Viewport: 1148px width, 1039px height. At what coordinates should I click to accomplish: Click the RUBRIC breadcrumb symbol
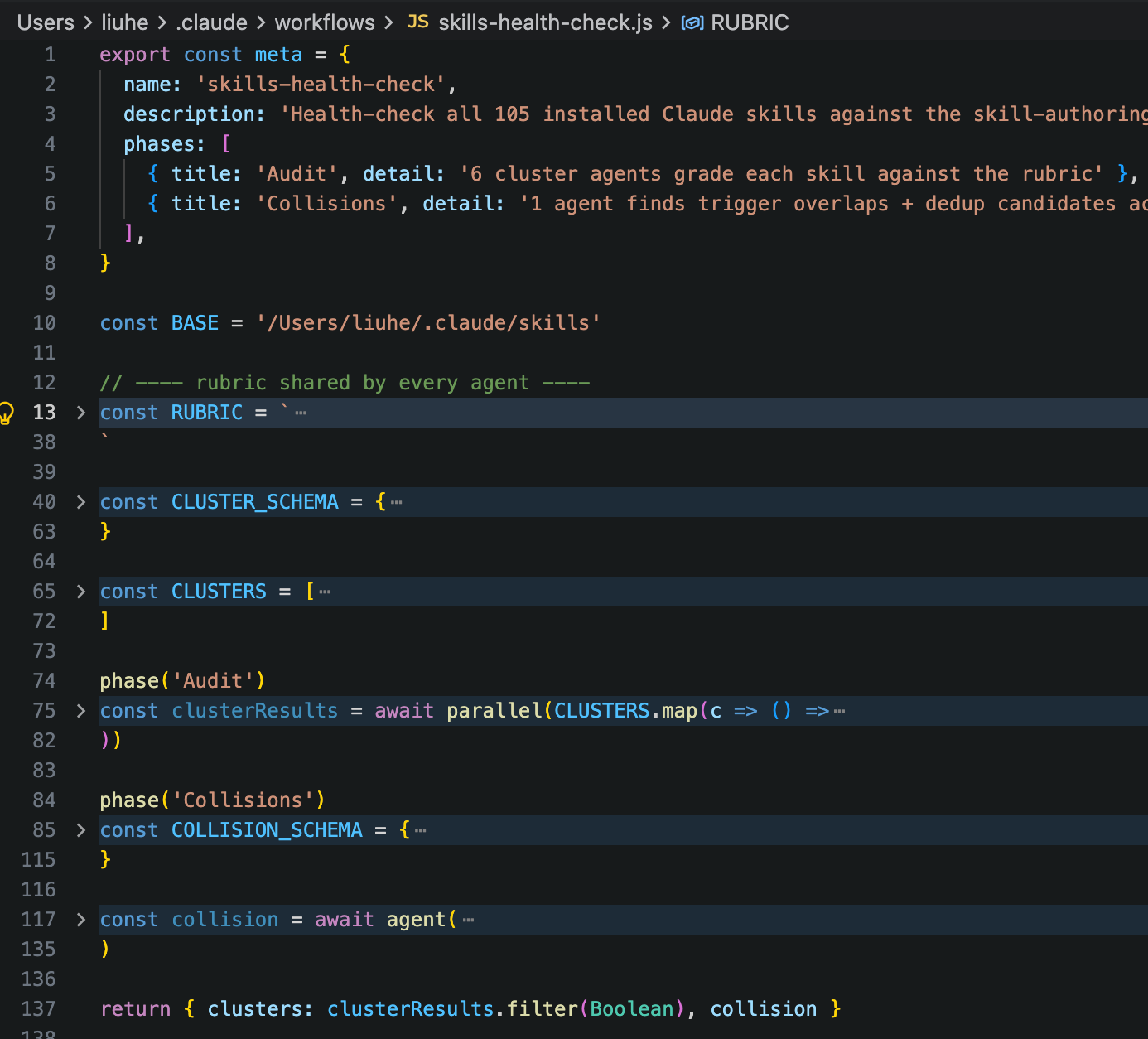coord(750,22)
